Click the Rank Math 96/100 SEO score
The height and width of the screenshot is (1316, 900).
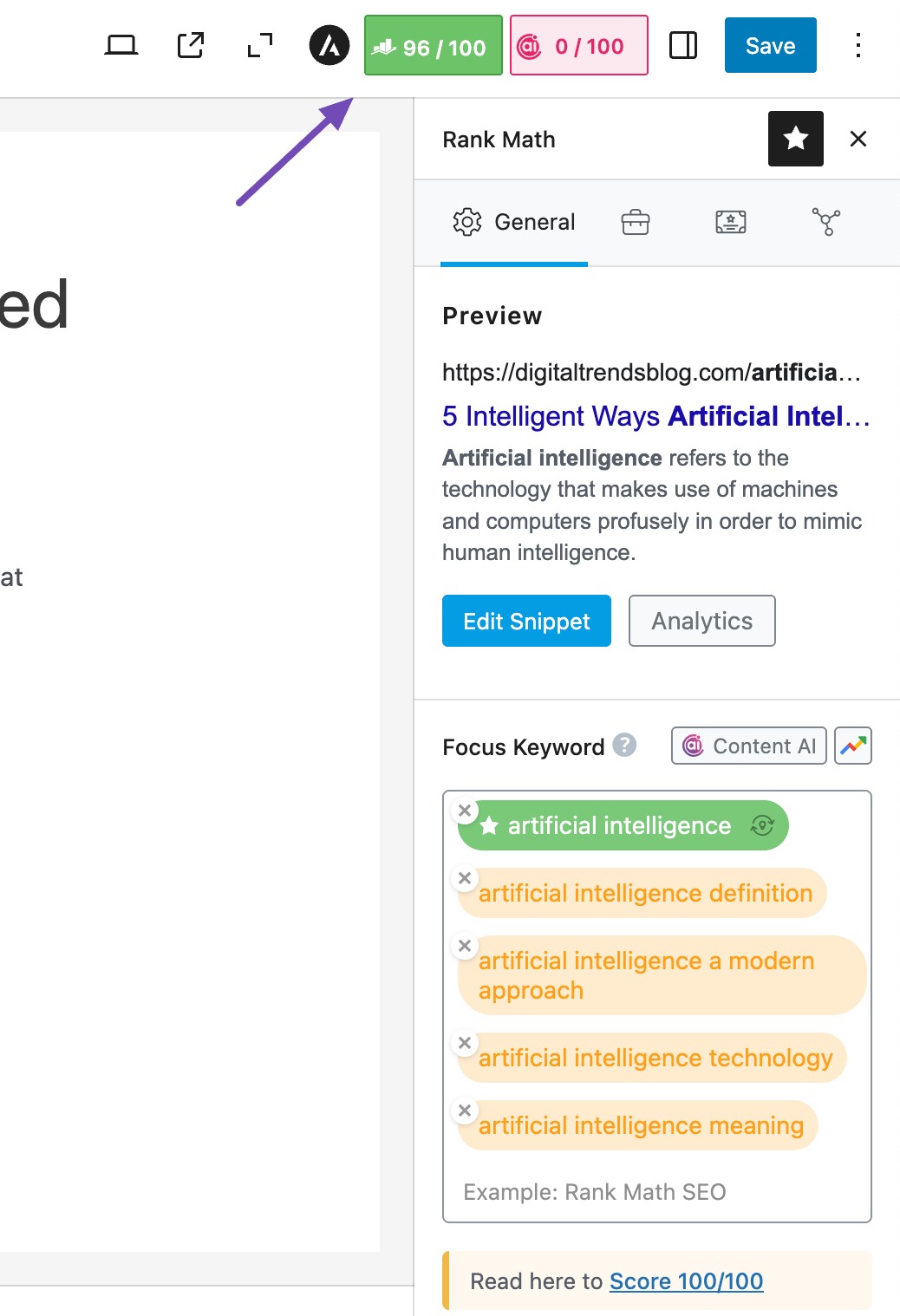pos(433,46)
